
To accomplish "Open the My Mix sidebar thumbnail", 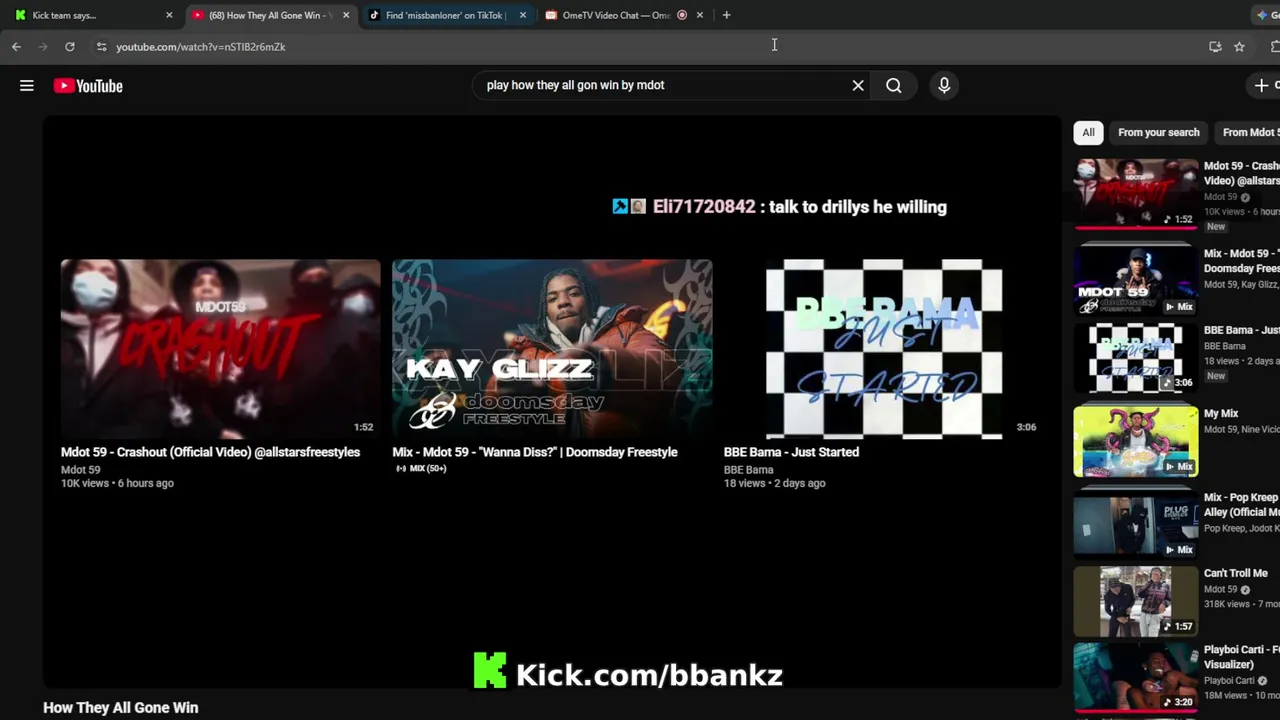I will coord(1135,441).
